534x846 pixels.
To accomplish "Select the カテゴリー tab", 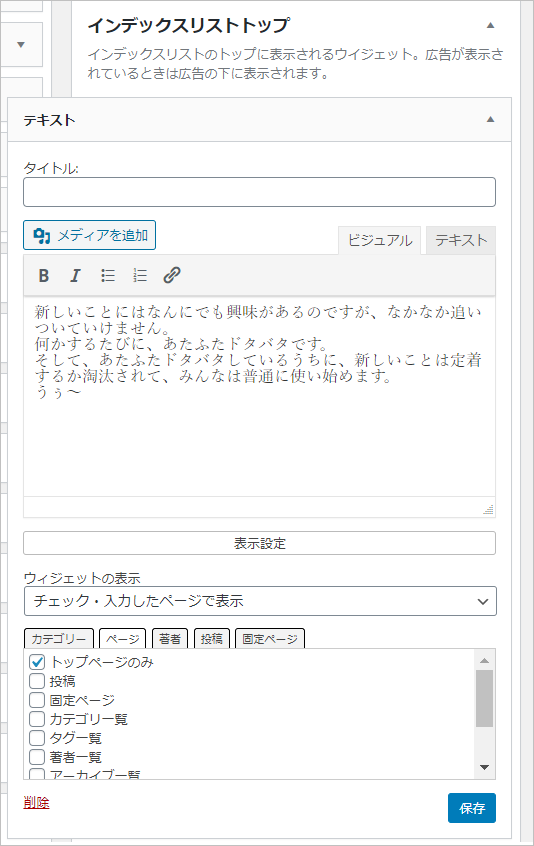I will click(59, 639).
